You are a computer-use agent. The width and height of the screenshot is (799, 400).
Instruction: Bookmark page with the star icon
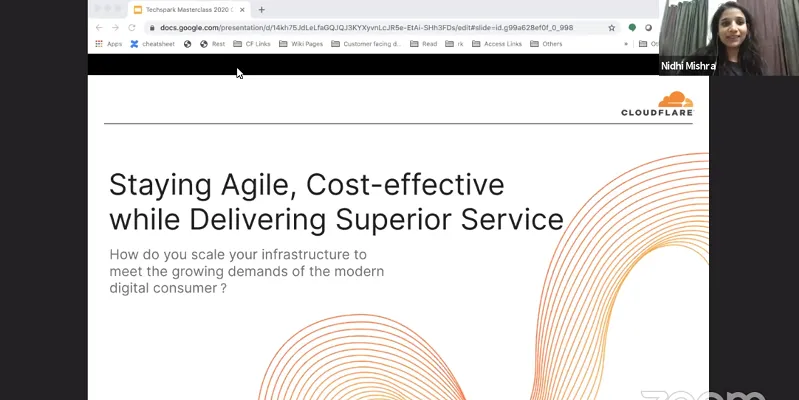[x=612, y=28]
